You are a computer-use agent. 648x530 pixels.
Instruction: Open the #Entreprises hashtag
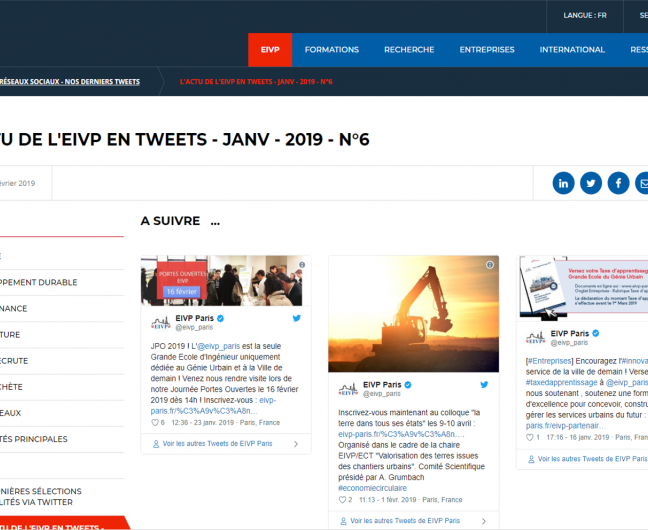point(549,361)
